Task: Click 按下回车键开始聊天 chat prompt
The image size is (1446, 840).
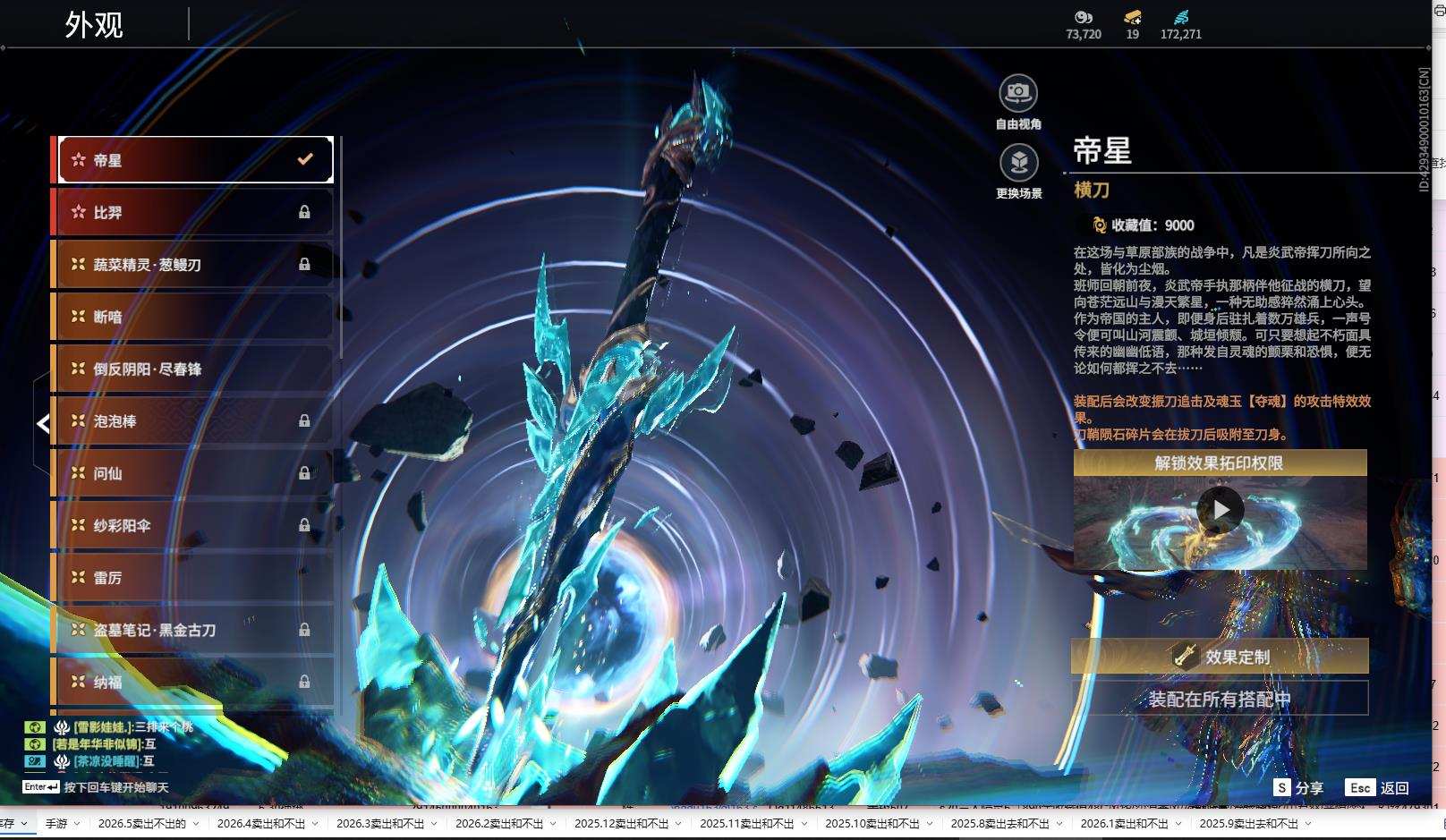Action: 116,787
